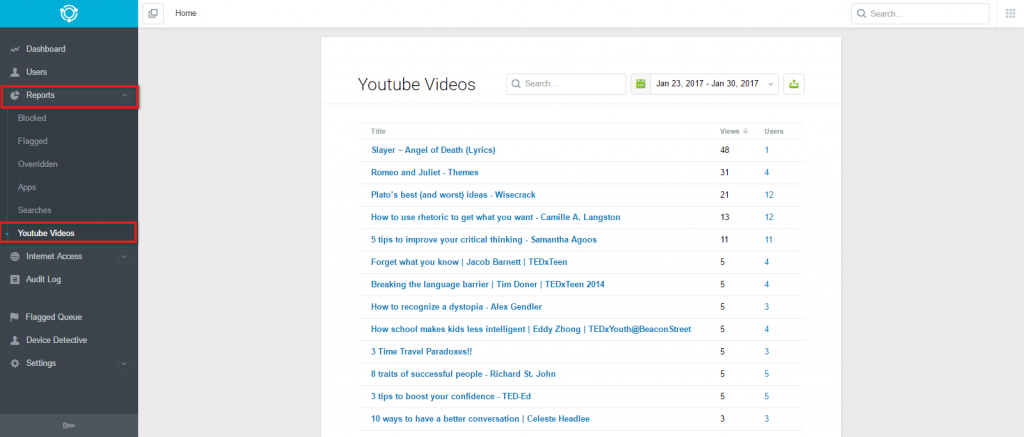
Task: Open 3 tips to boost your confidence link
Action: pyautogui.click(x=449, y=397)
